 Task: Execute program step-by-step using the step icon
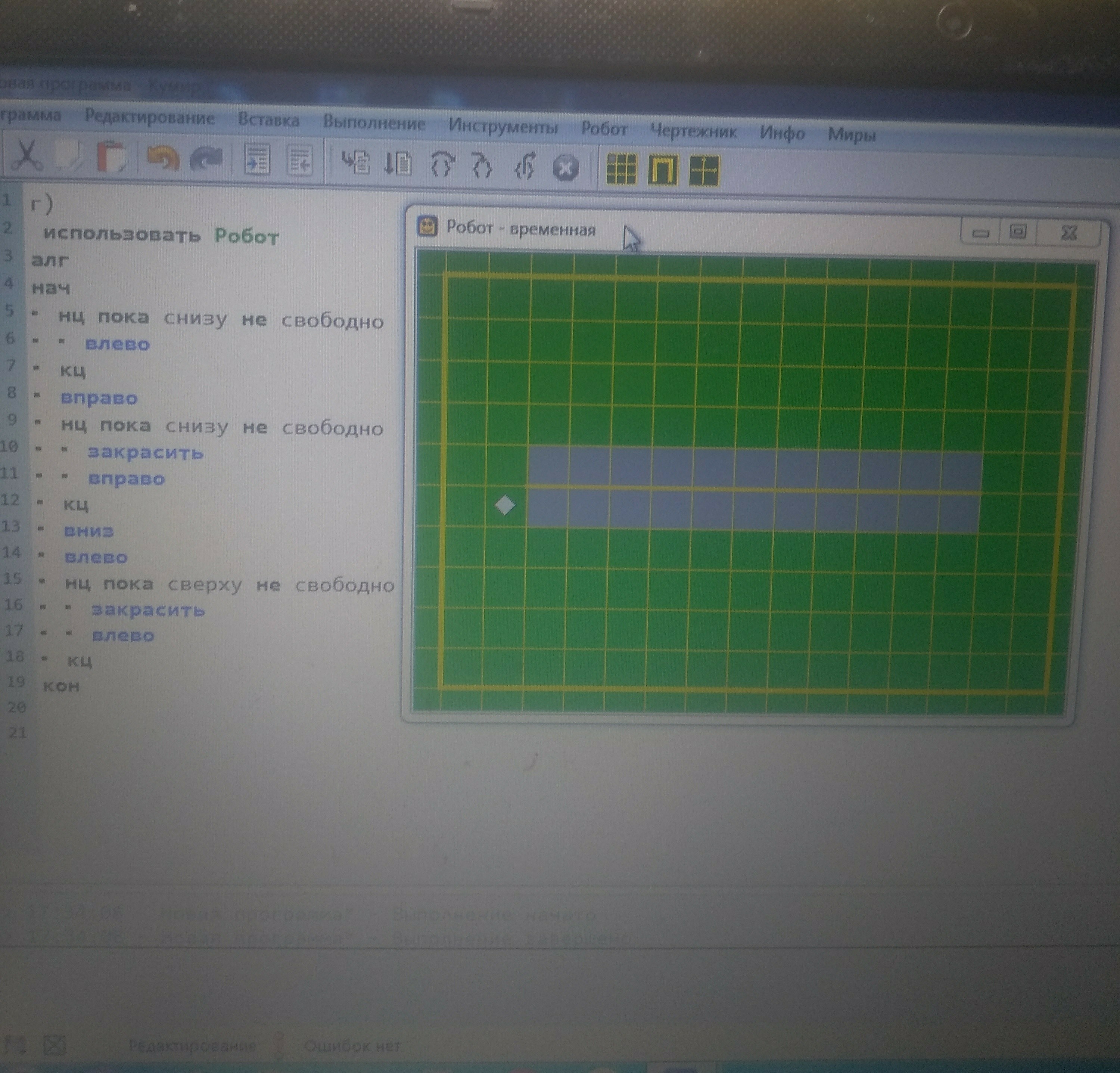point(399,162)
